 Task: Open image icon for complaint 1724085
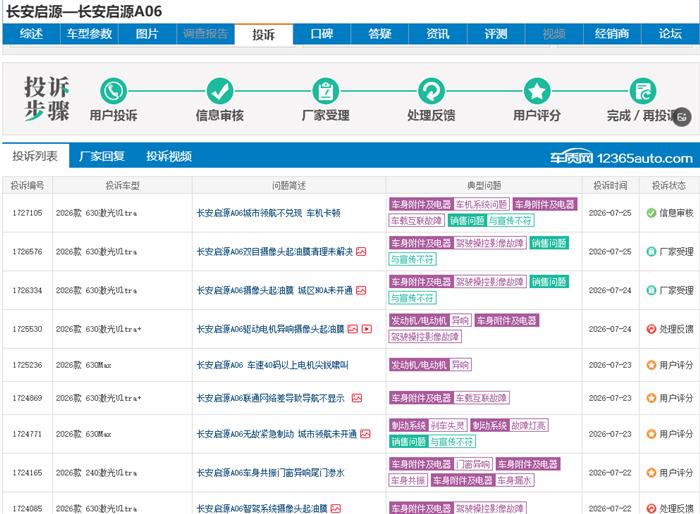[336, 508]
